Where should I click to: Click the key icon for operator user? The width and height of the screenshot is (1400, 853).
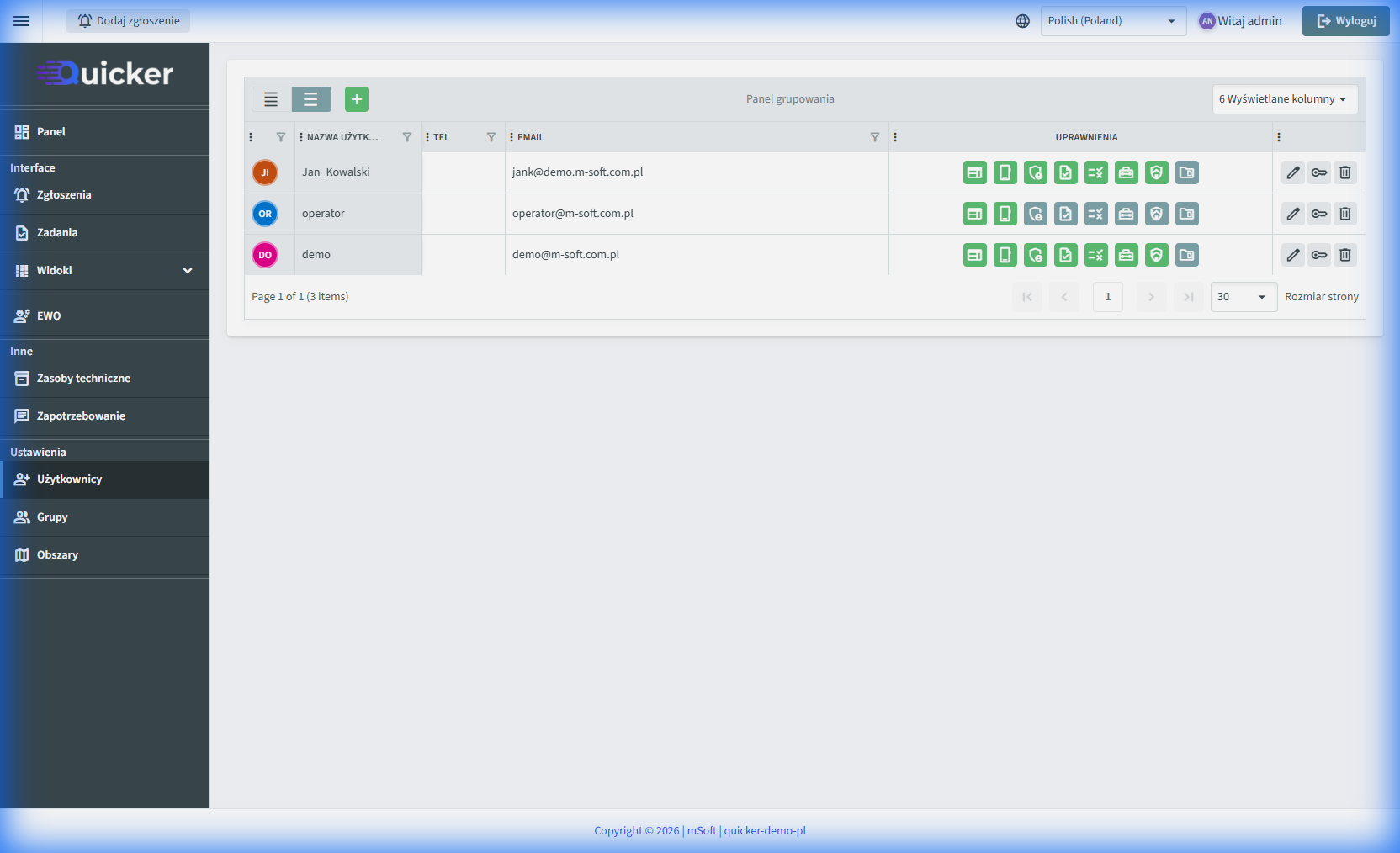(x=1319, y=214)
